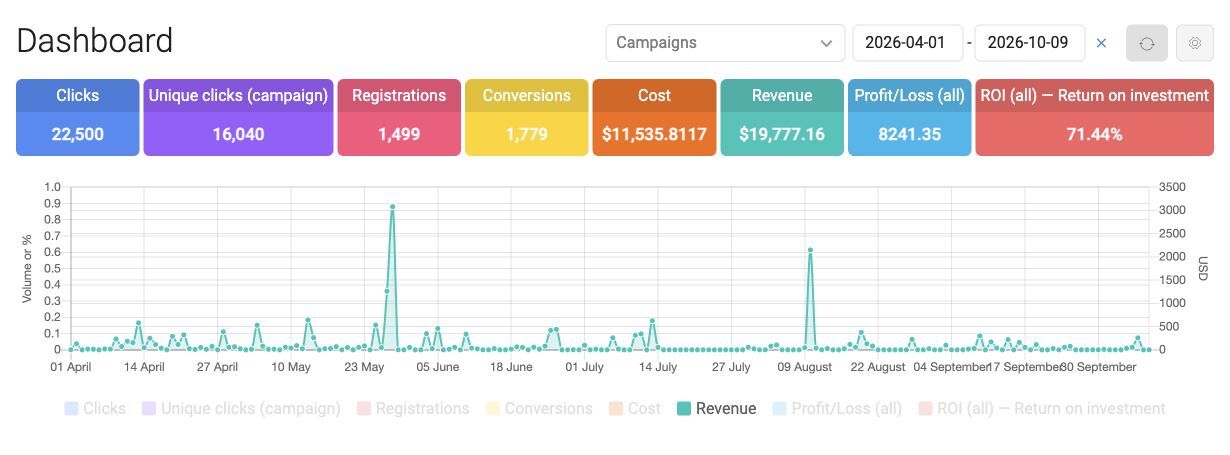
Task: Toggle Profit/Loss (all) legend series
Action: [837, 408]
